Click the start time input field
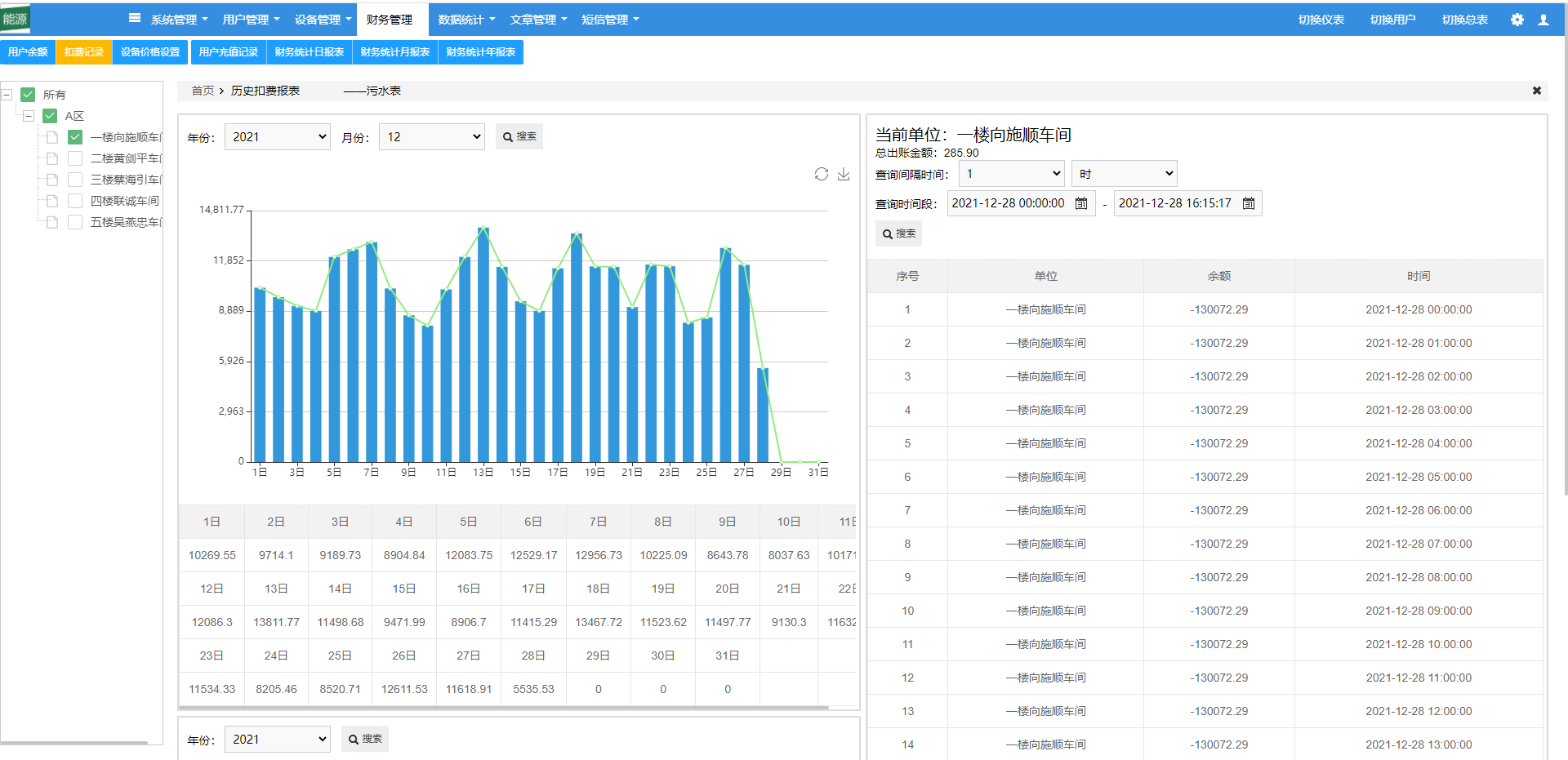This screenshot has width=1568, height=760. [x=1021, y=203]
